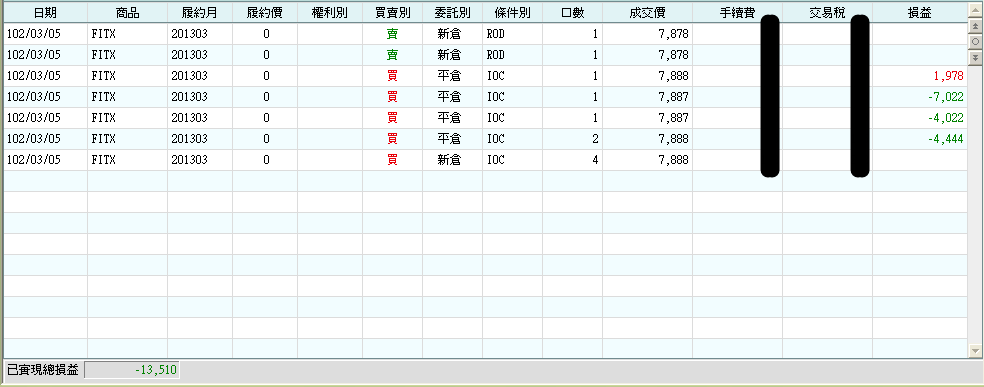Click IOC in the row with -4,444
The width and height of the screenshot is (984, 387).
[x=495, y=139]
